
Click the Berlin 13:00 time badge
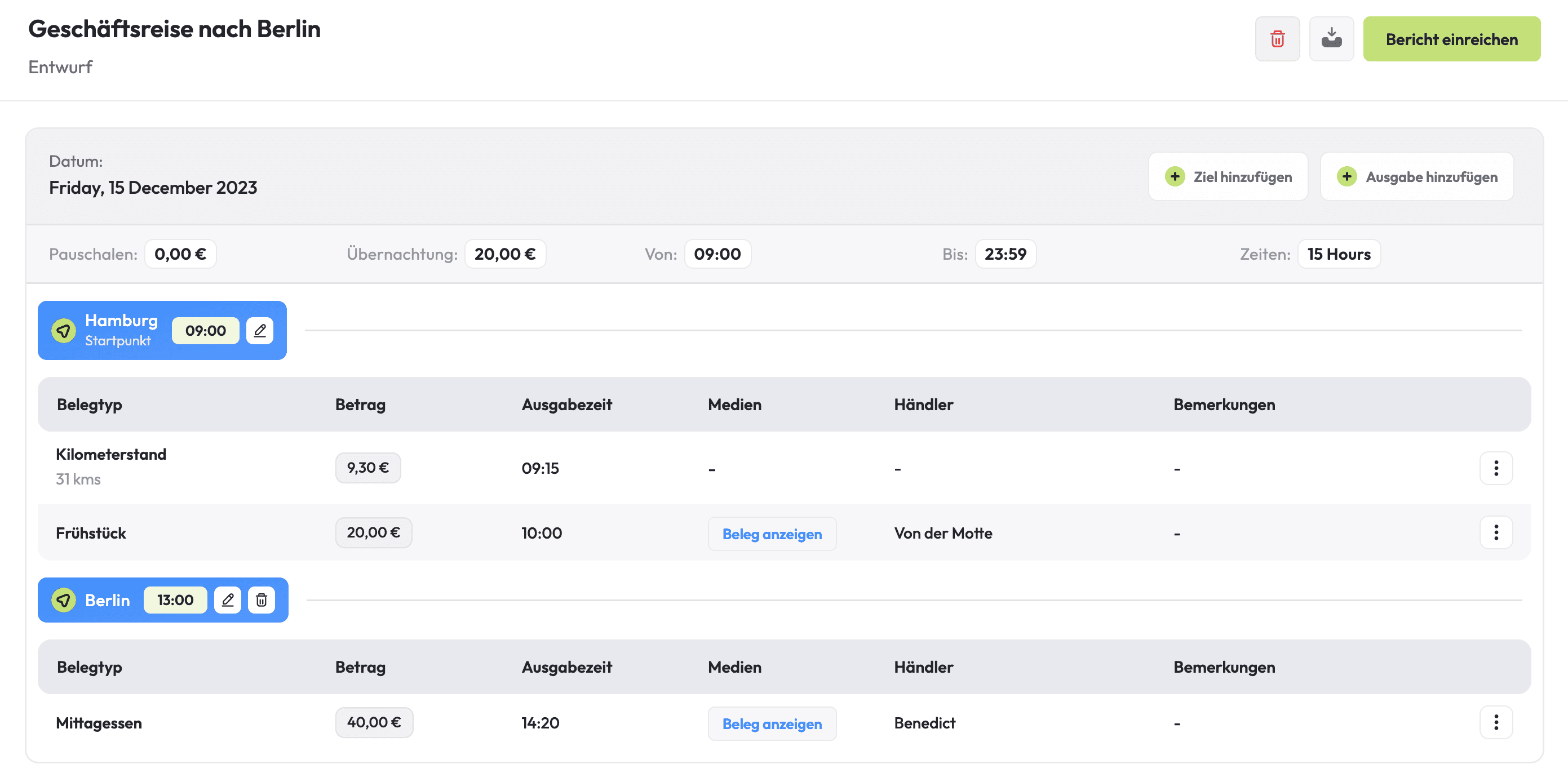[175, 600]
